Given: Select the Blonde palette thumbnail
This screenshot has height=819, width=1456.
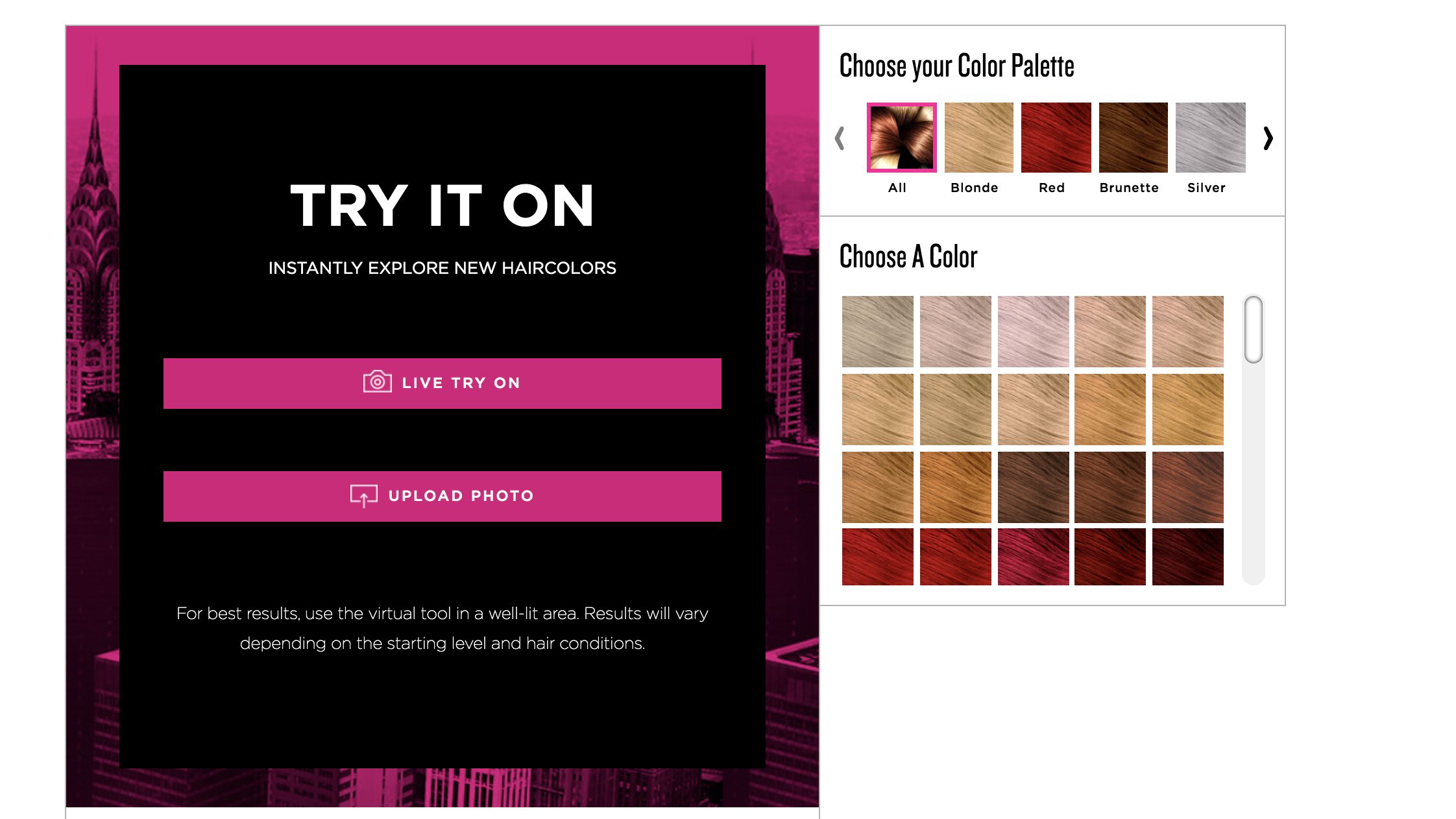Looking at the screenshot, I should 978,138.
